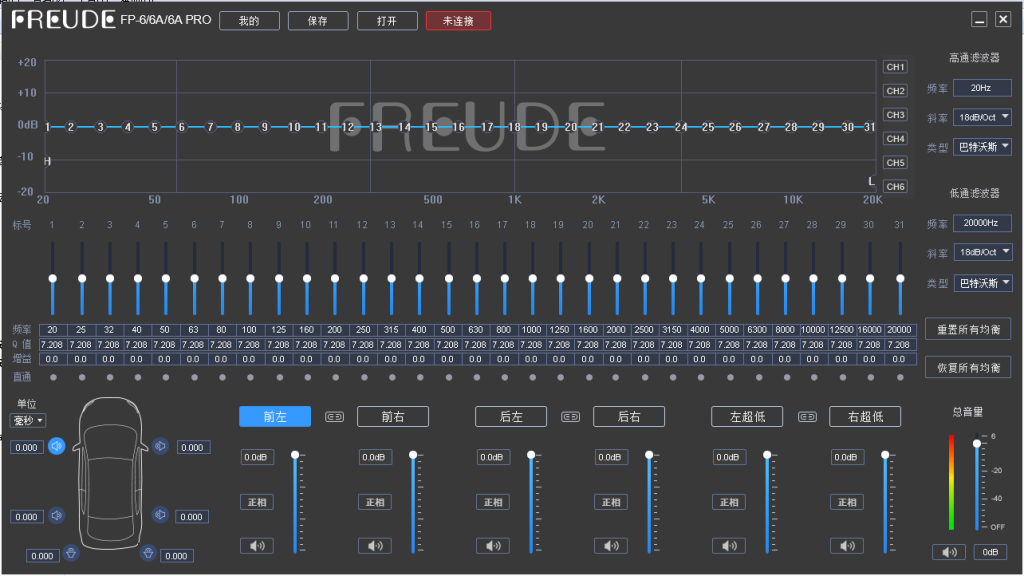Show the CH1 curve on the graph
Screen dimensions: 1024x576
[895, 67]
